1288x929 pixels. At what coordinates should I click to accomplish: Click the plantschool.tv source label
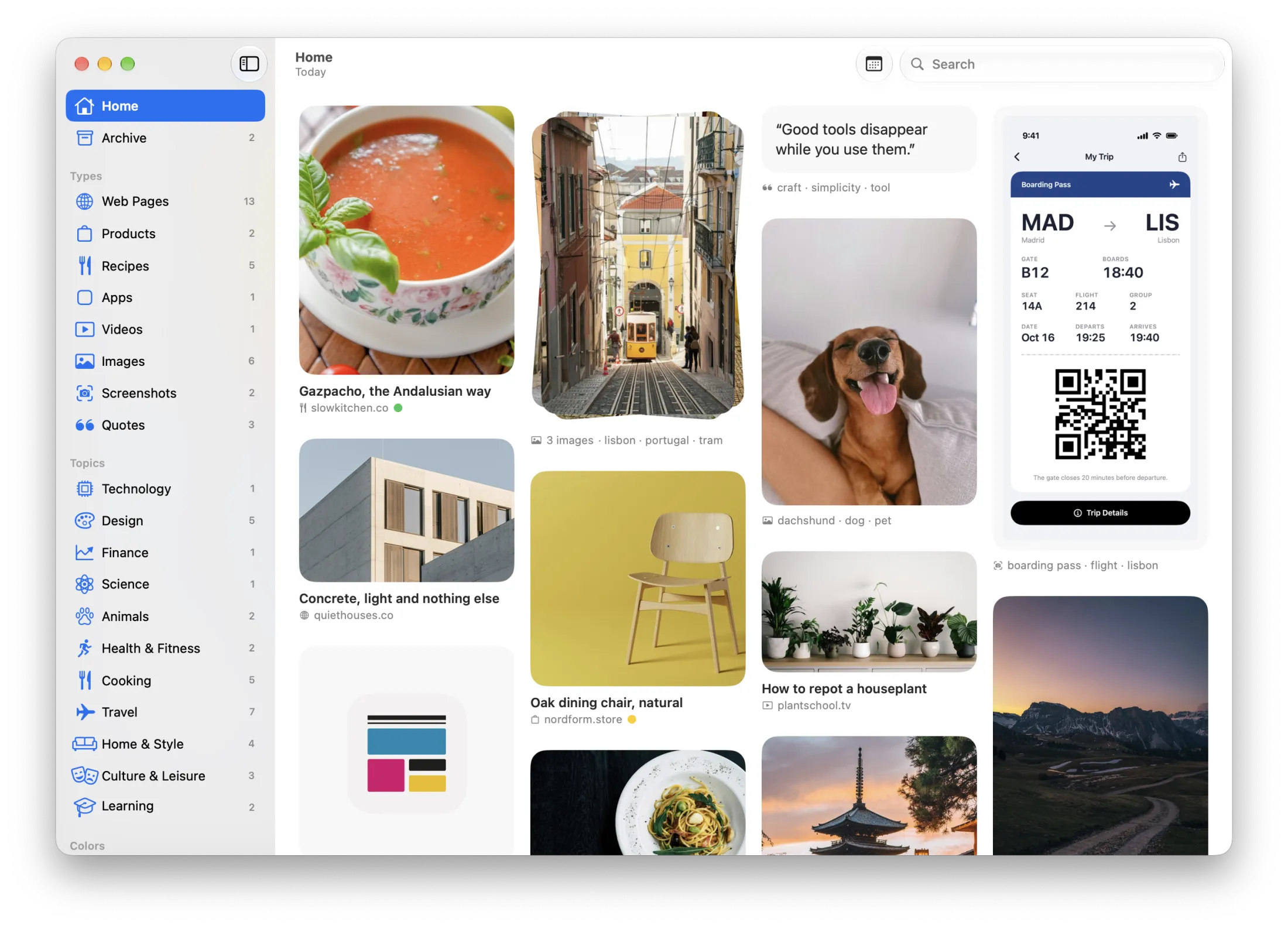814,706
